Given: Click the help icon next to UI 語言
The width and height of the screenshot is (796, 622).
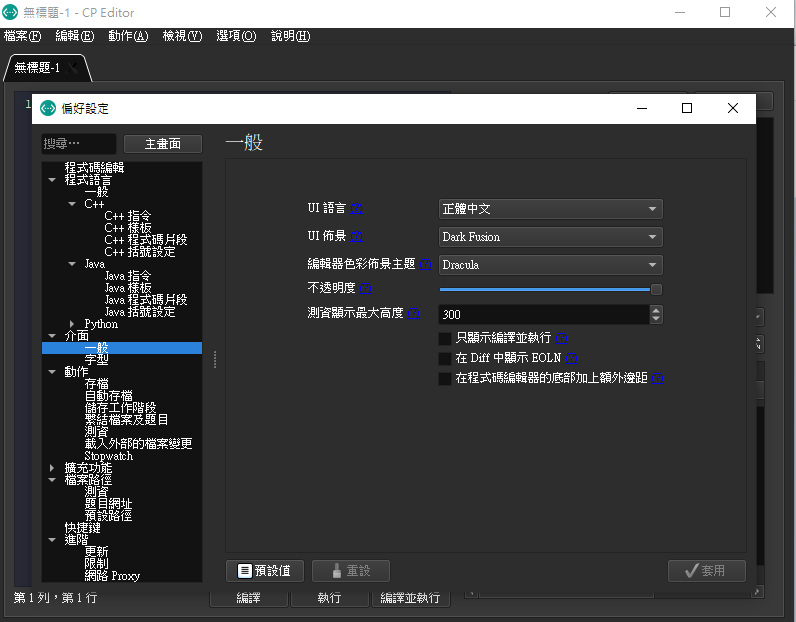Looking at the screenshot, I should click(x=356, y=209).
